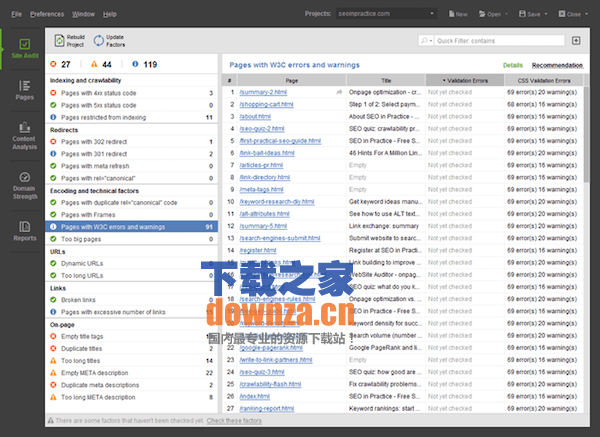
Task: Switch to the Recommendation tab
Action: point(557,65)
